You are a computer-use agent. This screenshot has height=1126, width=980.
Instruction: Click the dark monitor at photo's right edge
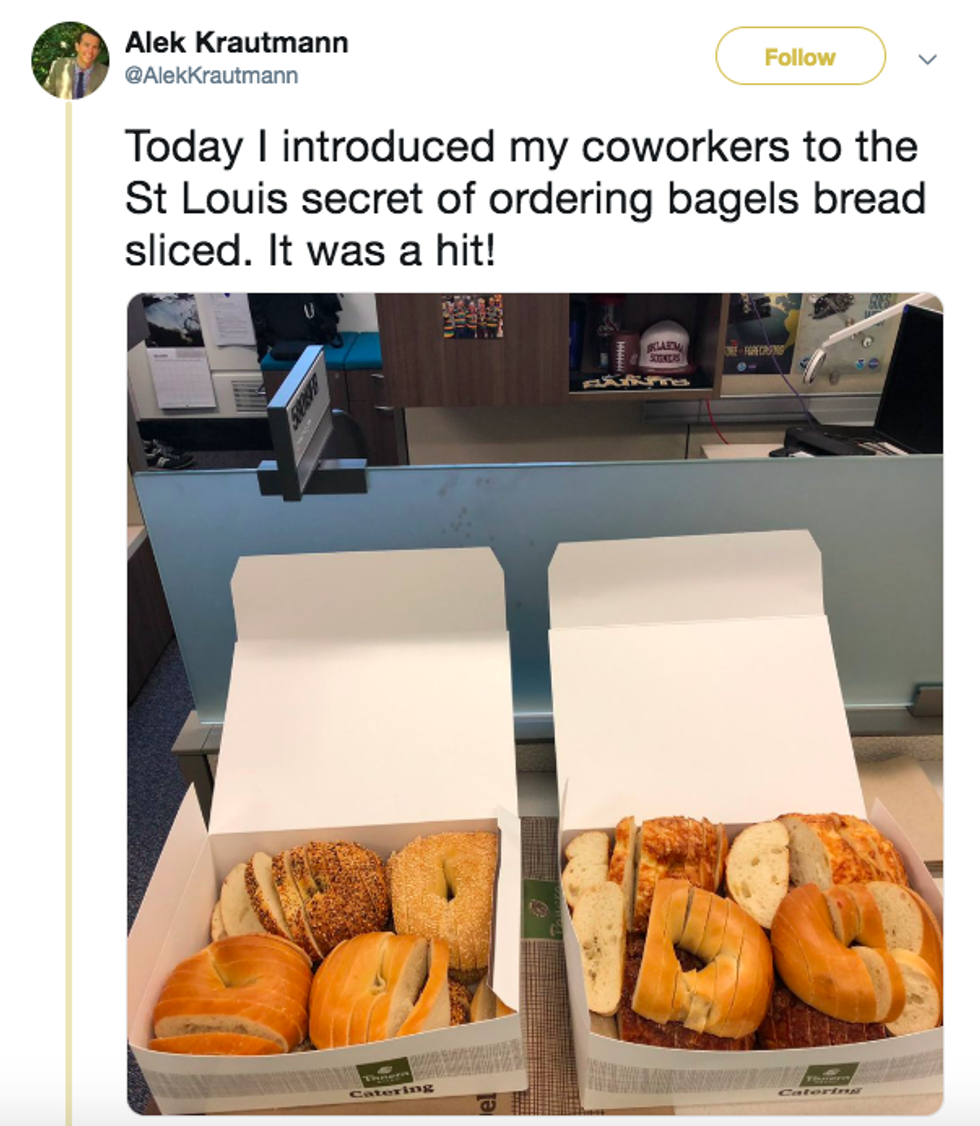click(x=910, y=380)
